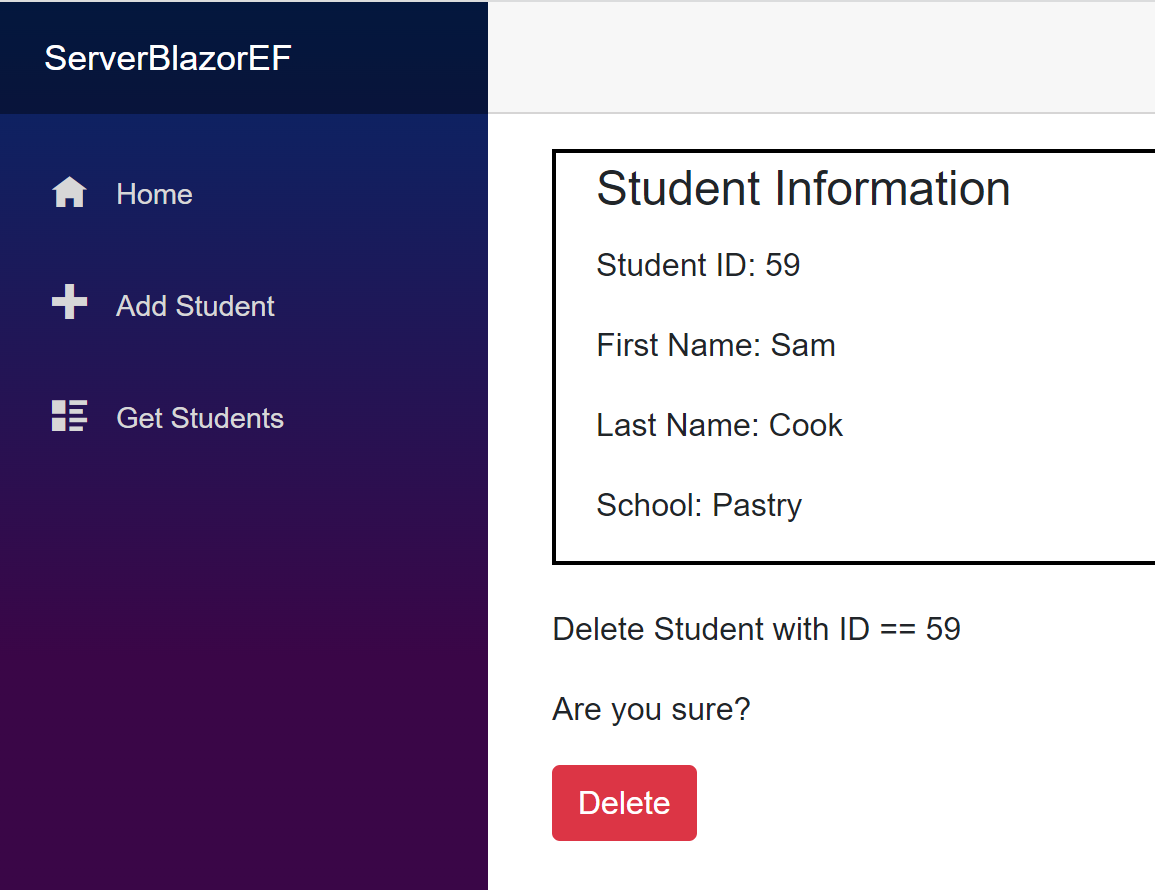The width and height of the screenshot is (1155, 890).
Task: Click the plus icon beside Add Student
Action: tap(69, 302)
